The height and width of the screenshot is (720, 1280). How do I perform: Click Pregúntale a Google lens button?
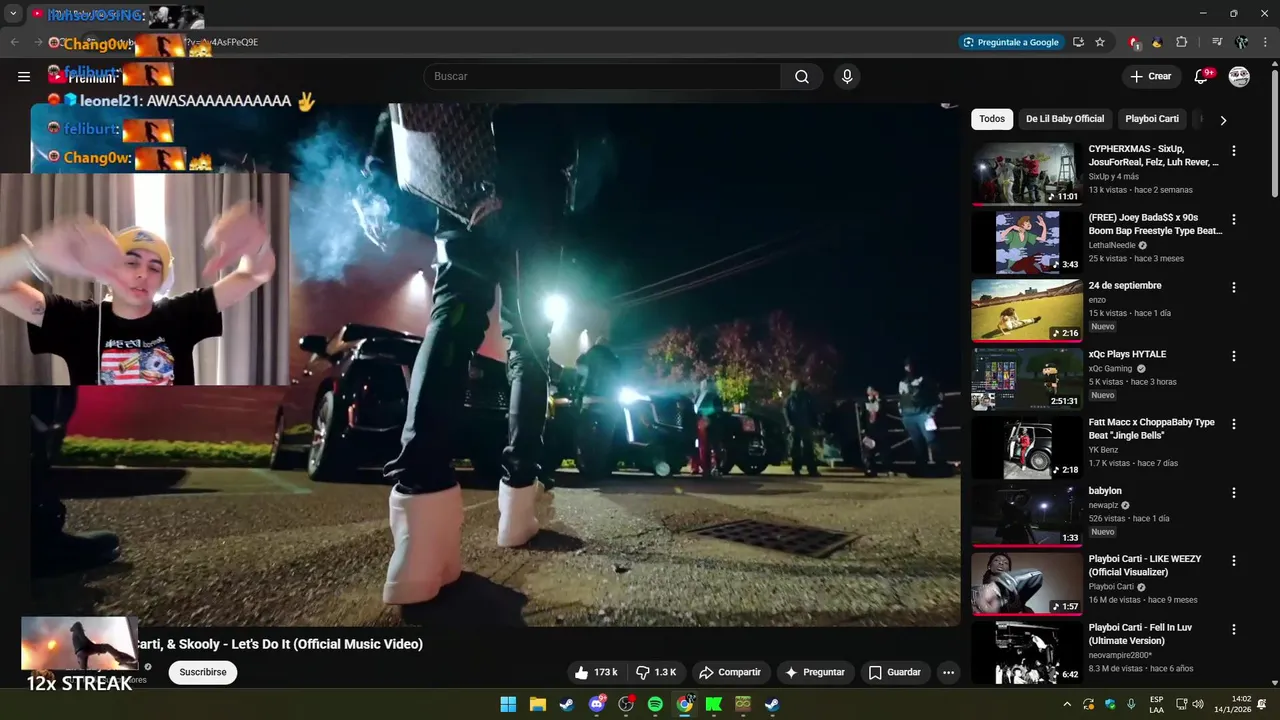pos(1011,42)
